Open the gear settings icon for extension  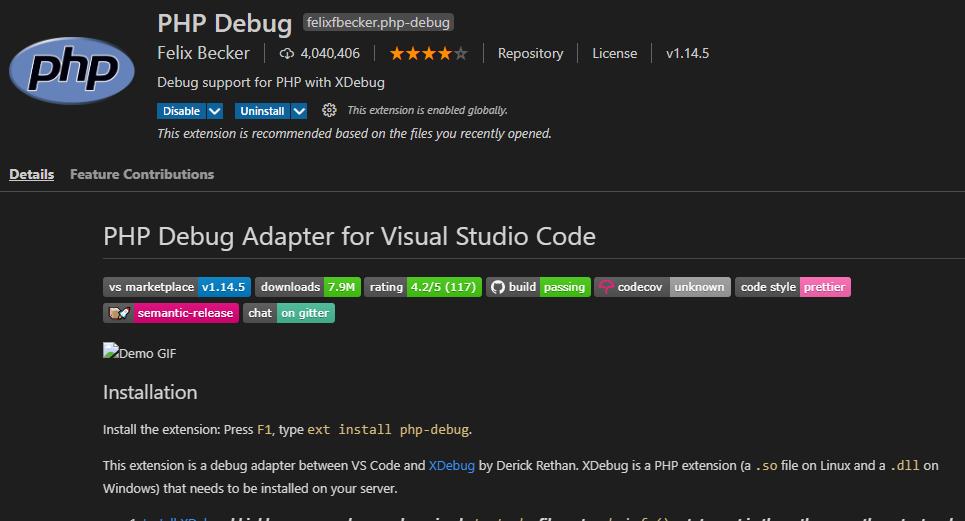coord(329,111)
